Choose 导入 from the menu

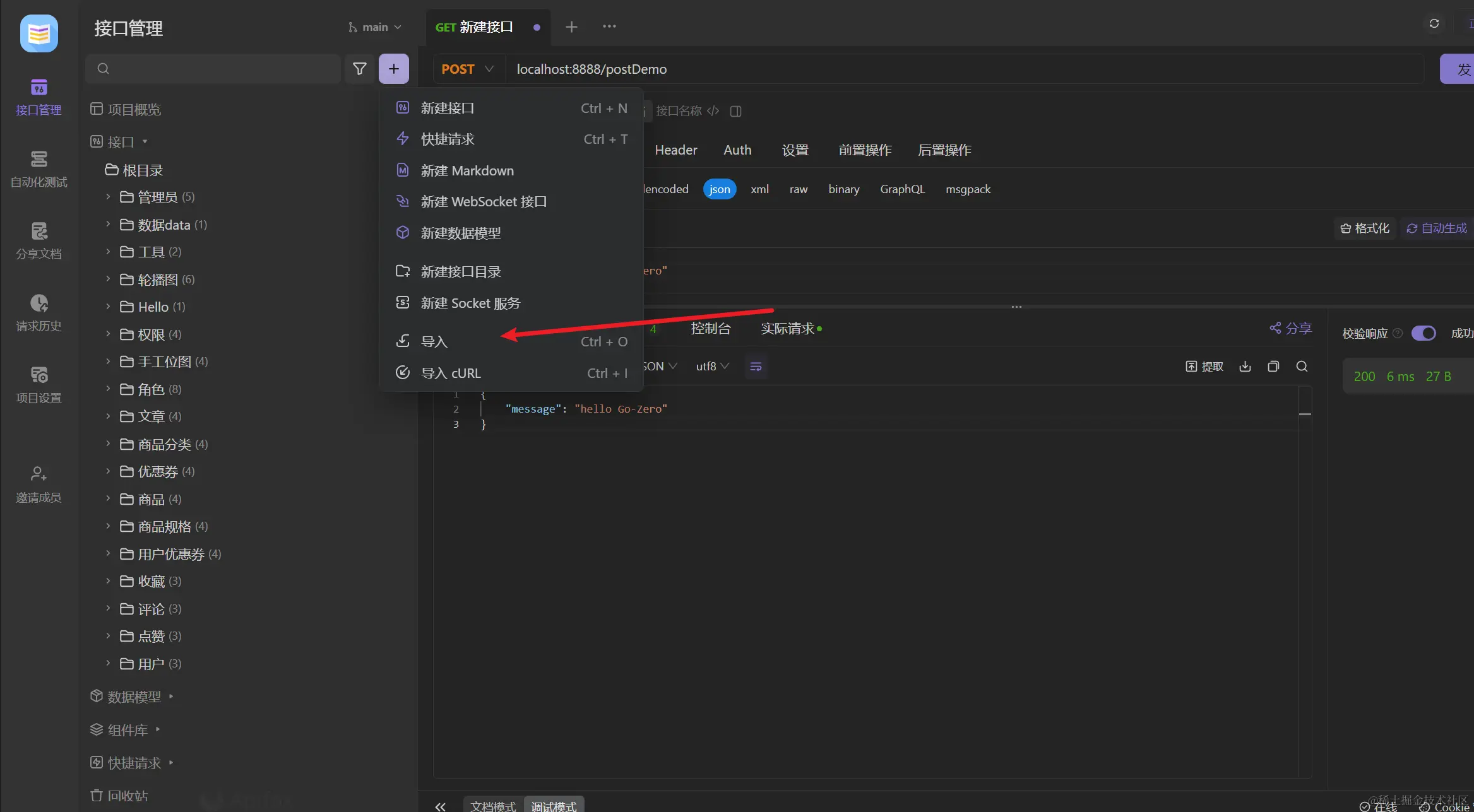tap(434, 341)
